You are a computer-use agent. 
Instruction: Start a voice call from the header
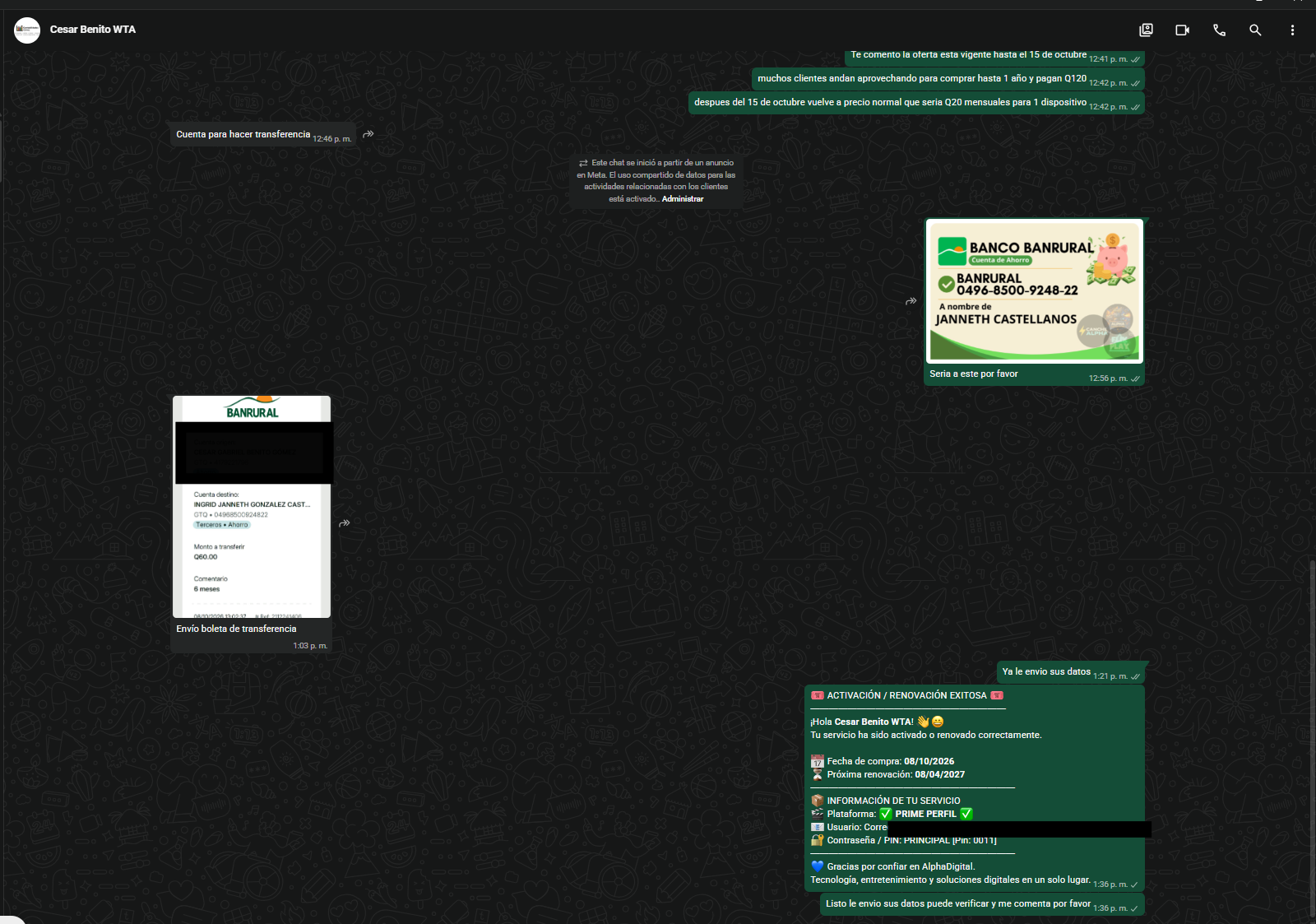(1219, 30)
